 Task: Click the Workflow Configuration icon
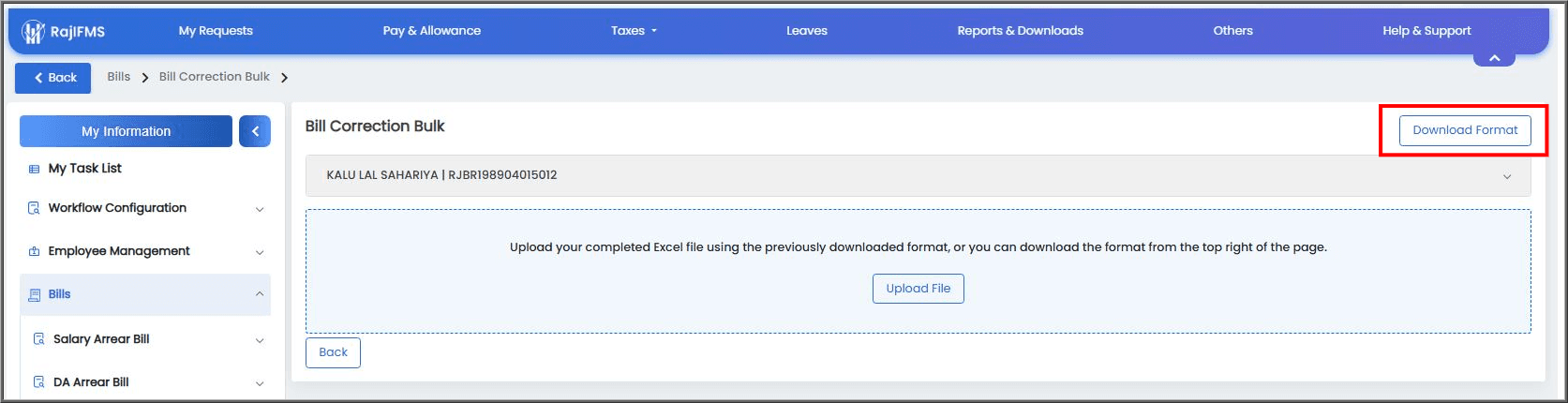point(34,208)
